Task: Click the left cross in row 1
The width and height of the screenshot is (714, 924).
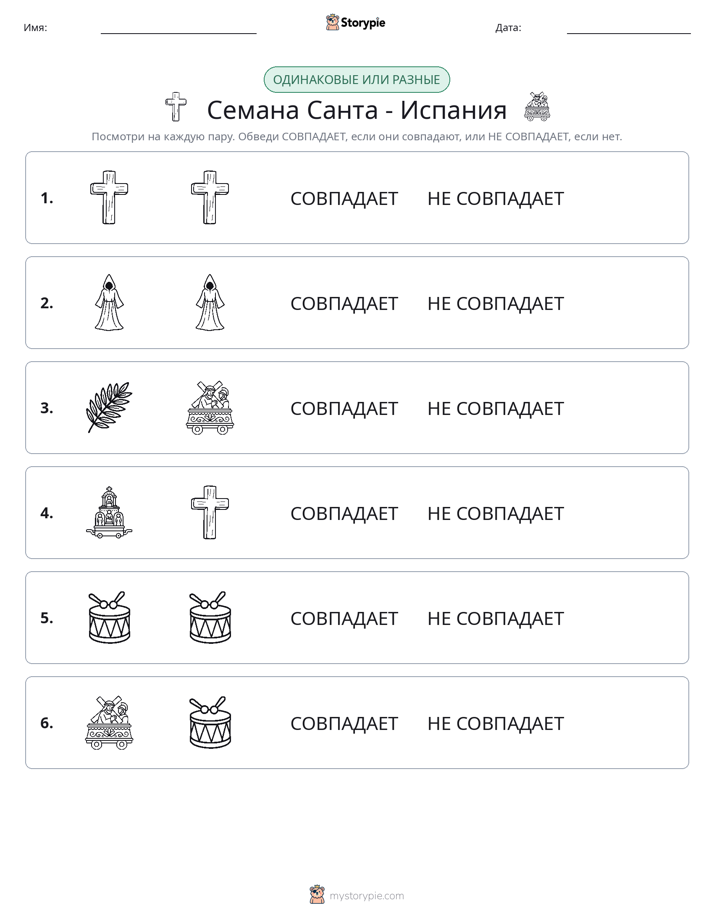Action: coord(109,197)
